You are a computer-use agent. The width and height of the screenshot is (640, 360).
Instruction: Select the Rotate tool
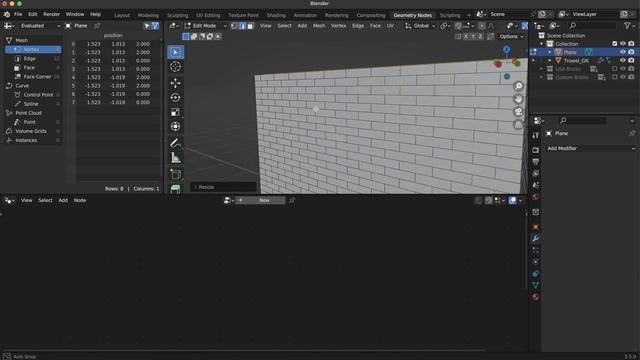tap(176, 98)
